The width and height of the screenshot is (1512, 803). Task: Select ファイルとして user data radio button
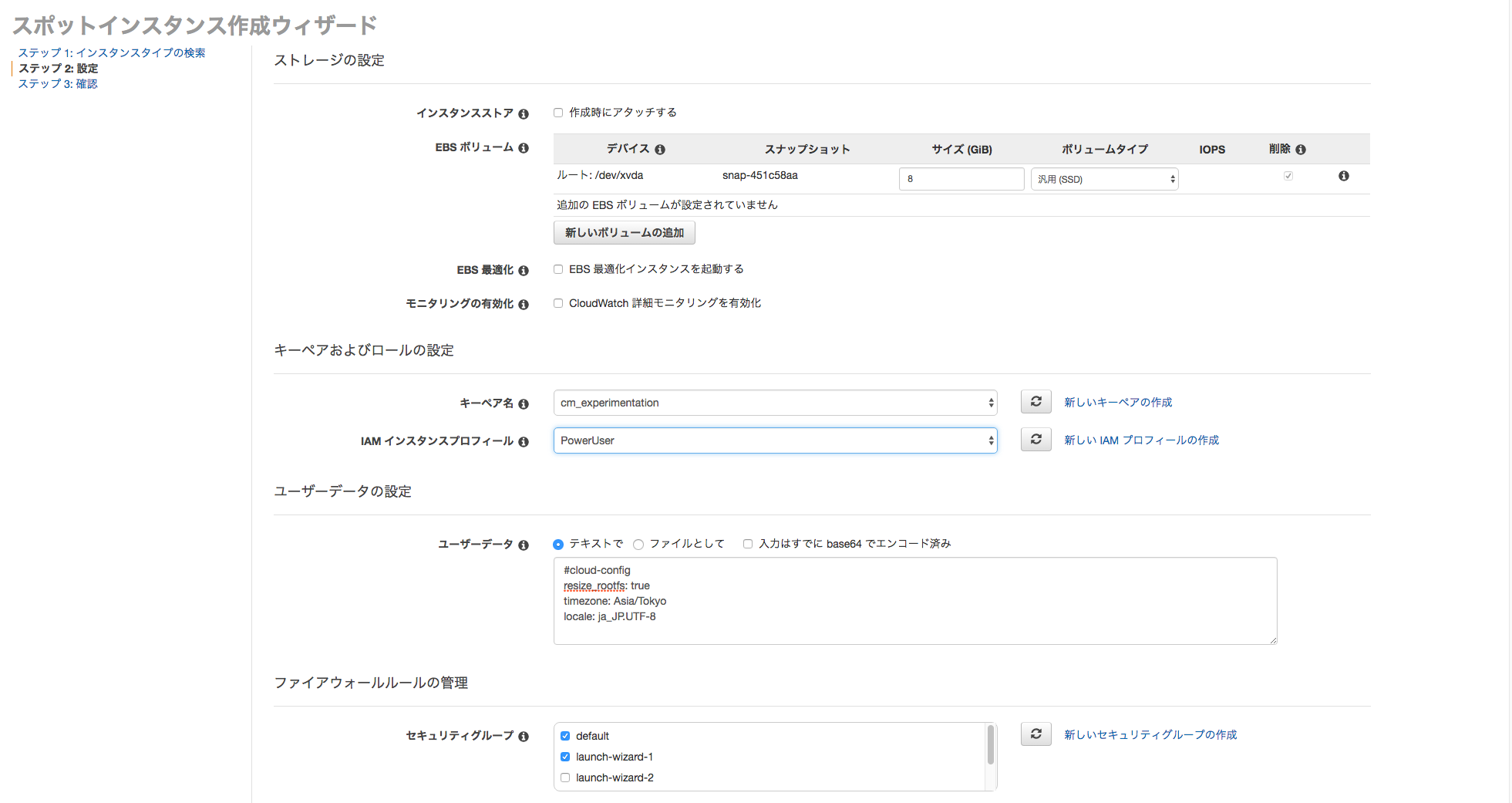pos(638,545)
